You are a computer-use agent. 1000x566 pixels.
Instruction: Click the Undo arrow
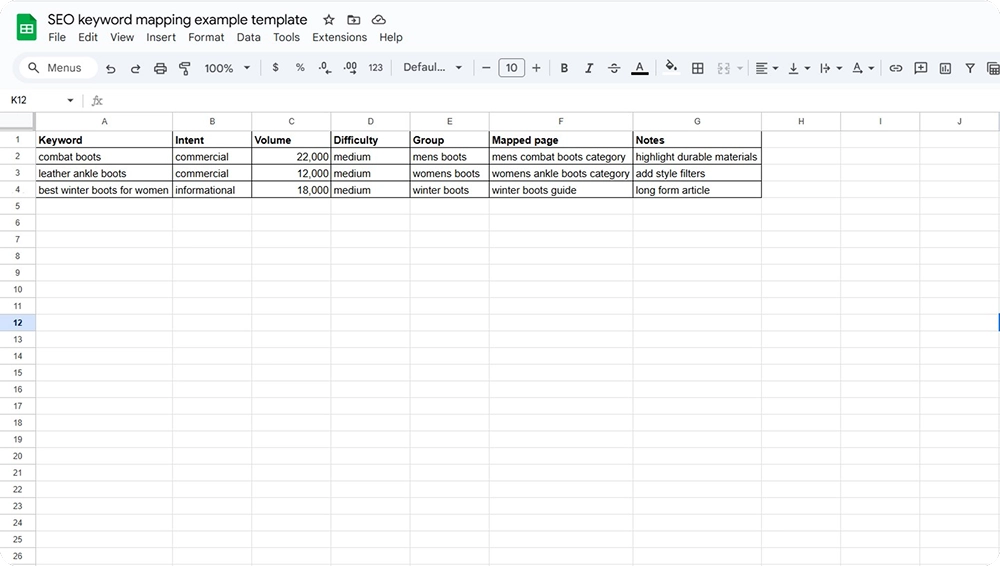pos(110,68)
